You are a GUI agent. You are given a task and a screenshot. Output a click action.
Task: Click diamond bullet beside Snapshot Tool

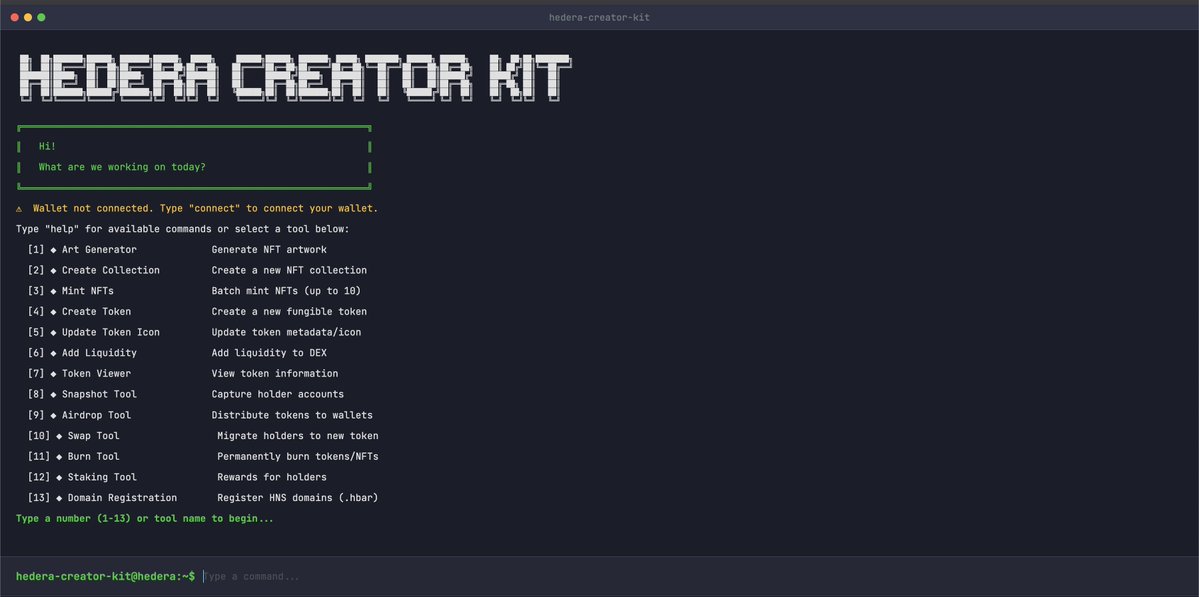point(54,394)
